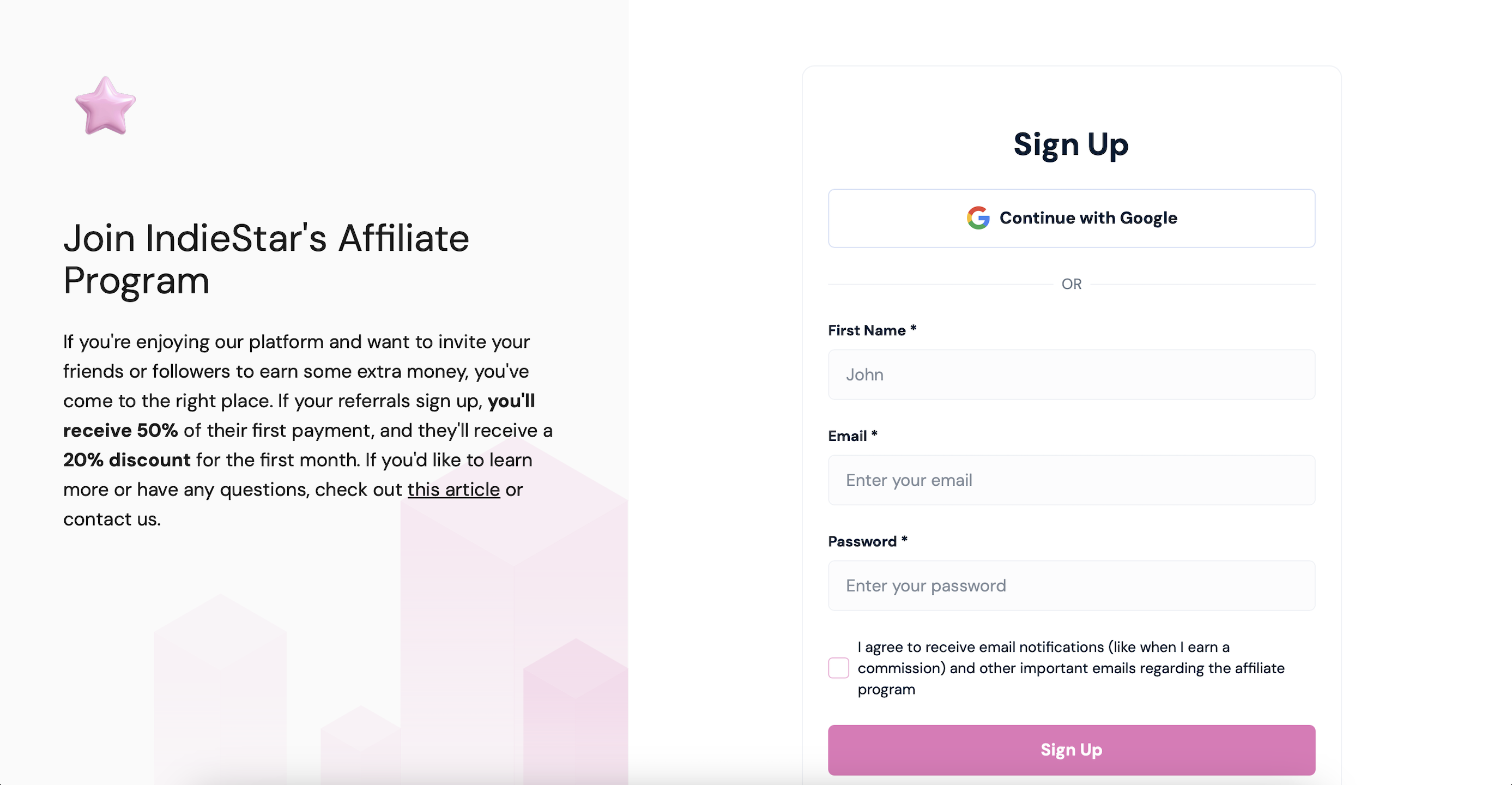Viewport: 1512px width, 785px height.
Task: Click the email notifications agreement text
Action: pos(1071,668)
